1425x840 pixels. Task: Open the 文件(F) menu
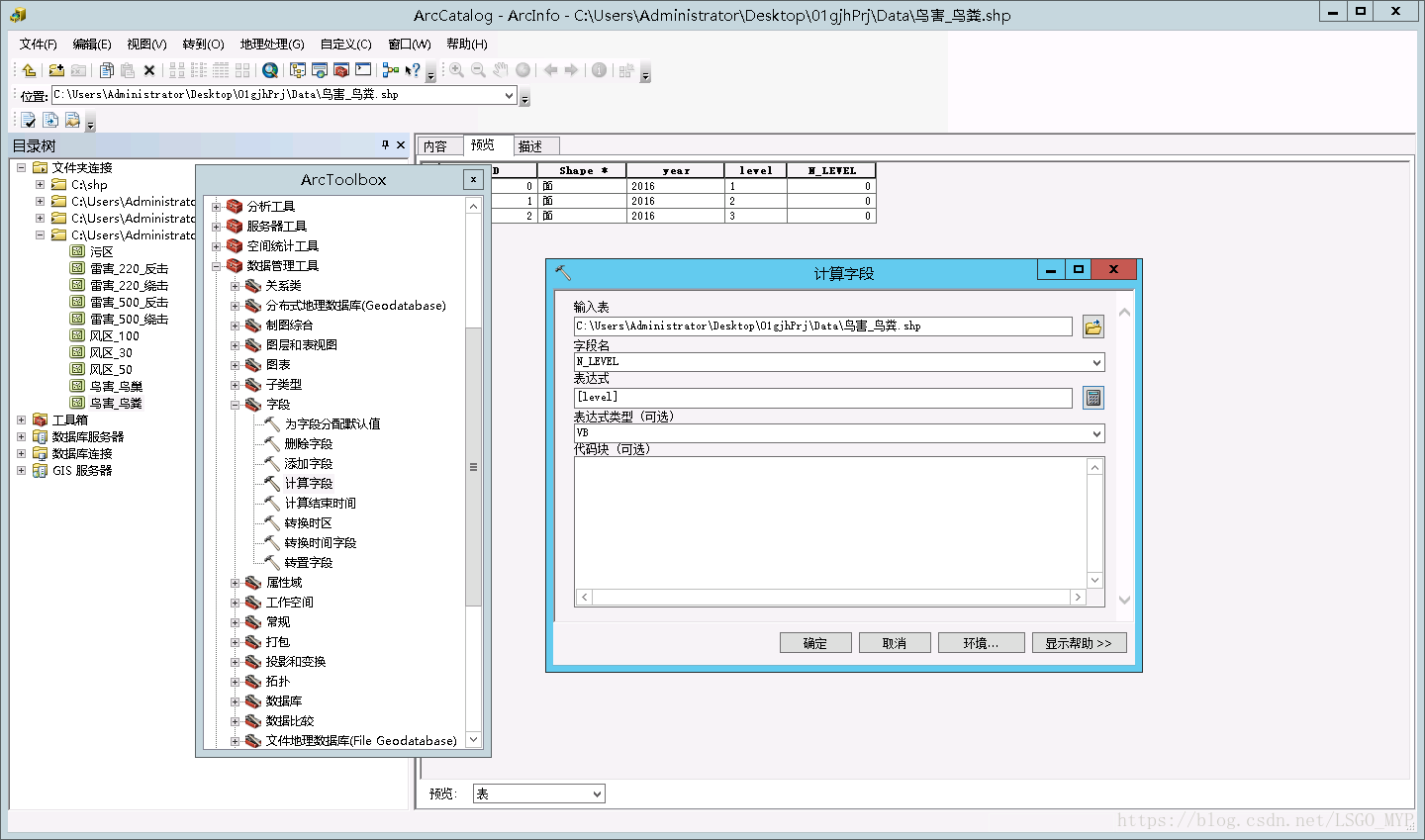coord(39,44)
